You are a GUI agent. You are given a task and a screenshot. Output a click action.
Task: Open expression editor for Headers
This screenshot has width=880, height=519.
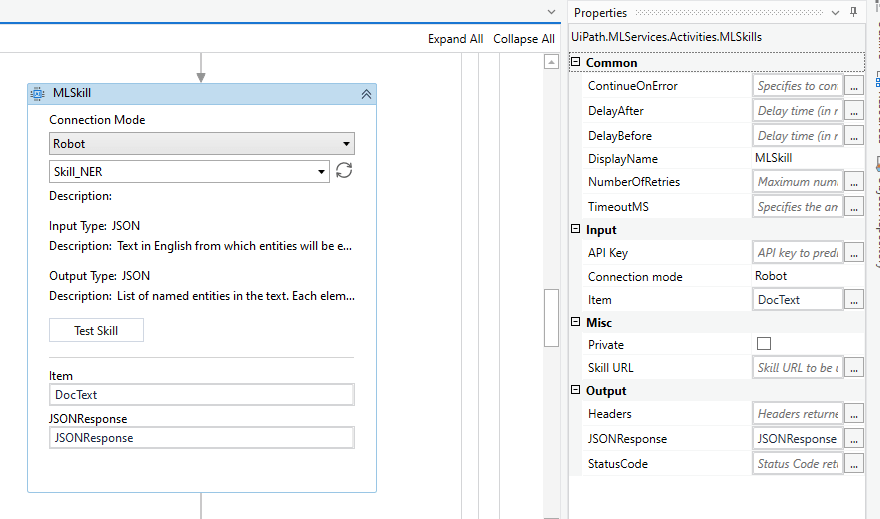tap(854, 414)
